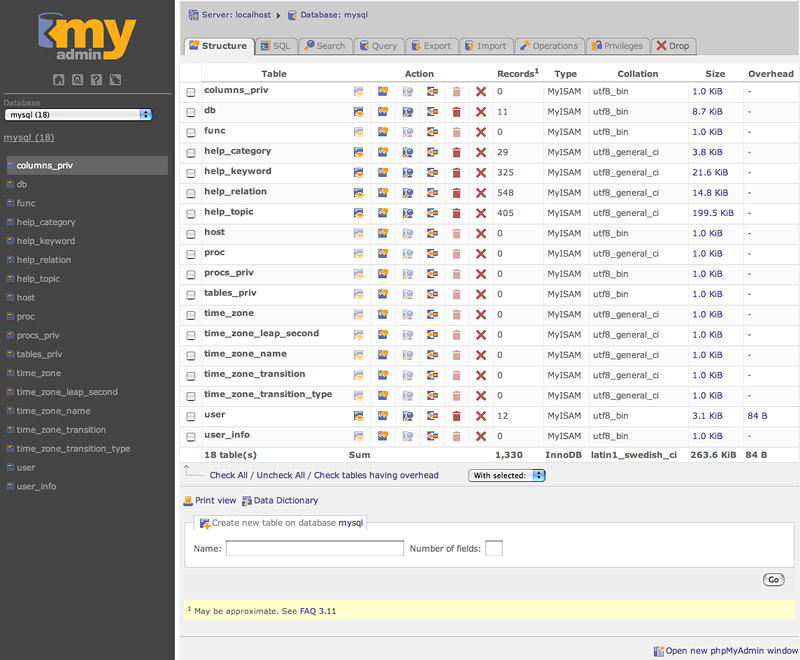Viewport: 800px width, 660px height.
Task: Switch to the Operations tab
Action: coord(549,46)
